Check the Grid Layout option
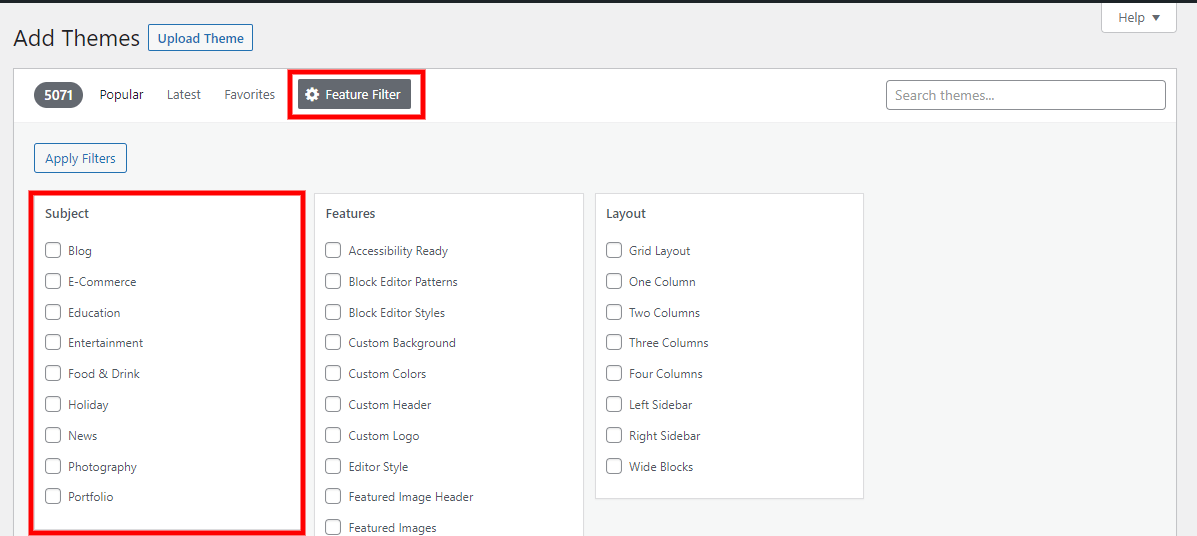Screen dimensions: 1197x536 coord(614,250)
